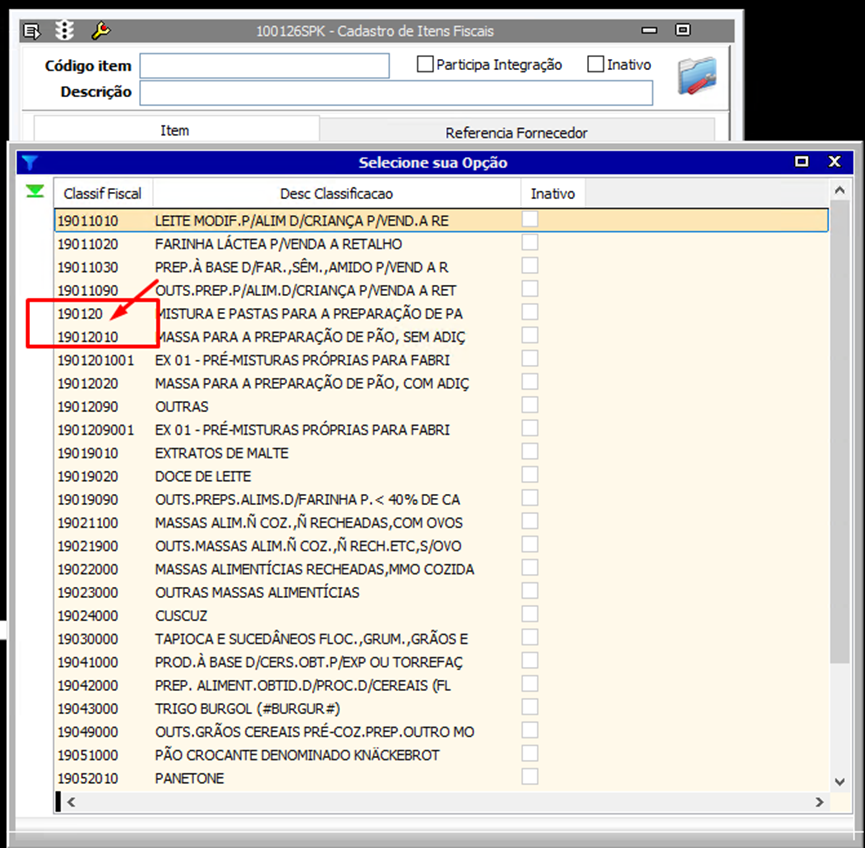
Task: Click the Código item input field
Action: click(264, 66)
